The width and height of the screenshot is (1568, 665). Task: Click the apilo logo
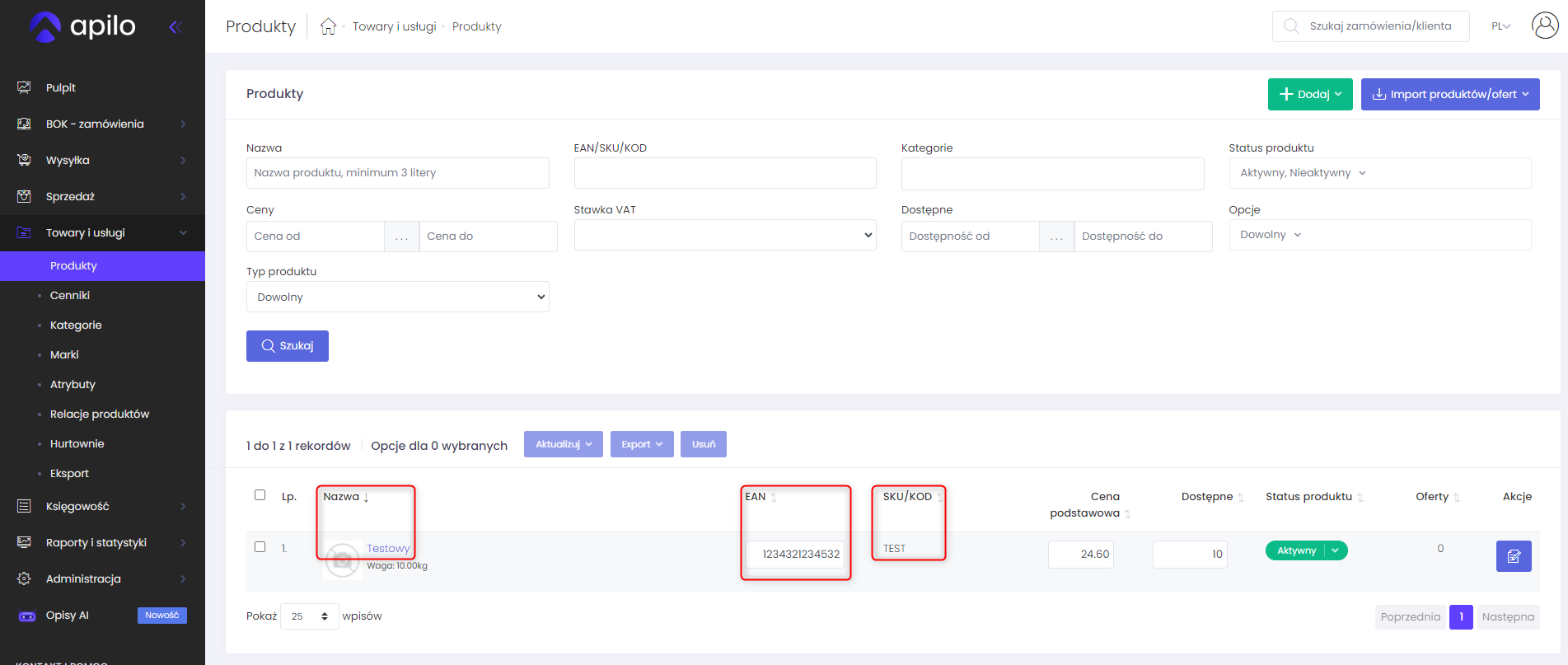(x=82, y=26)
